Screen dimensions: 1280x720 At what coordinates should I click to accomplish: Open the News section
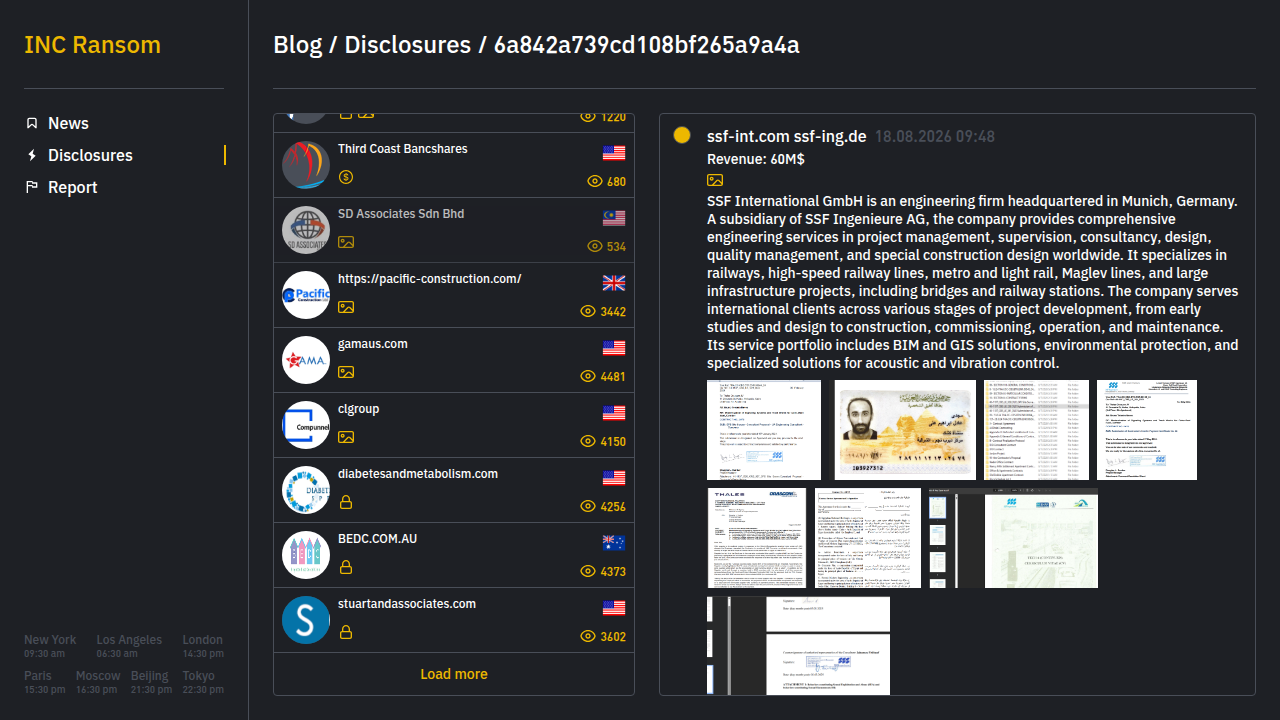click(x=68, y=123)
